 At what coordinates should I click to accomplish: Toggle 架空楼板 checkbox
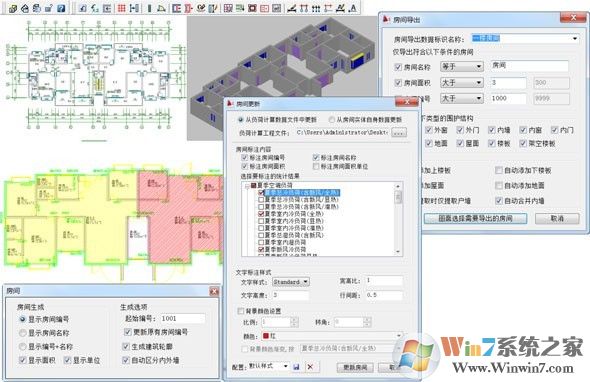point(523,143)
